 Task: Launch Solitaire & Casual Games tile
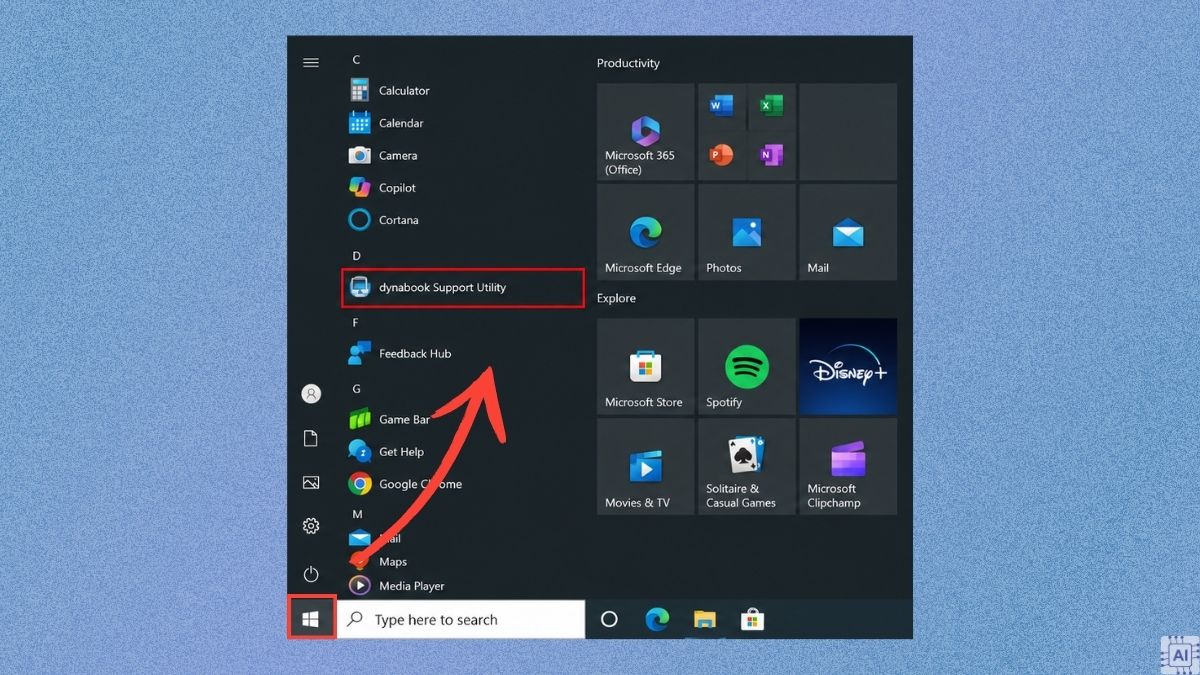coord(747,467)
